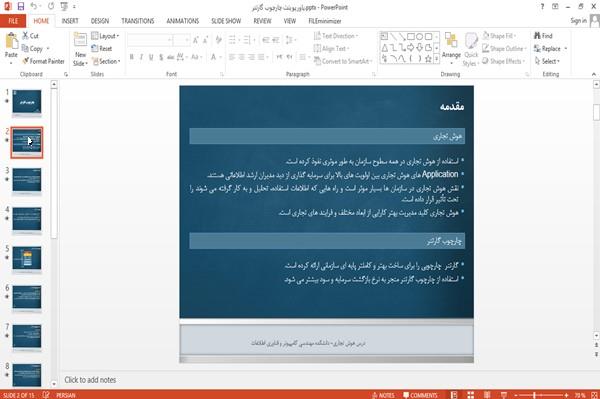600x399 pixels.
Task: Open Quick Styles gallery
Action: (471, 50)
